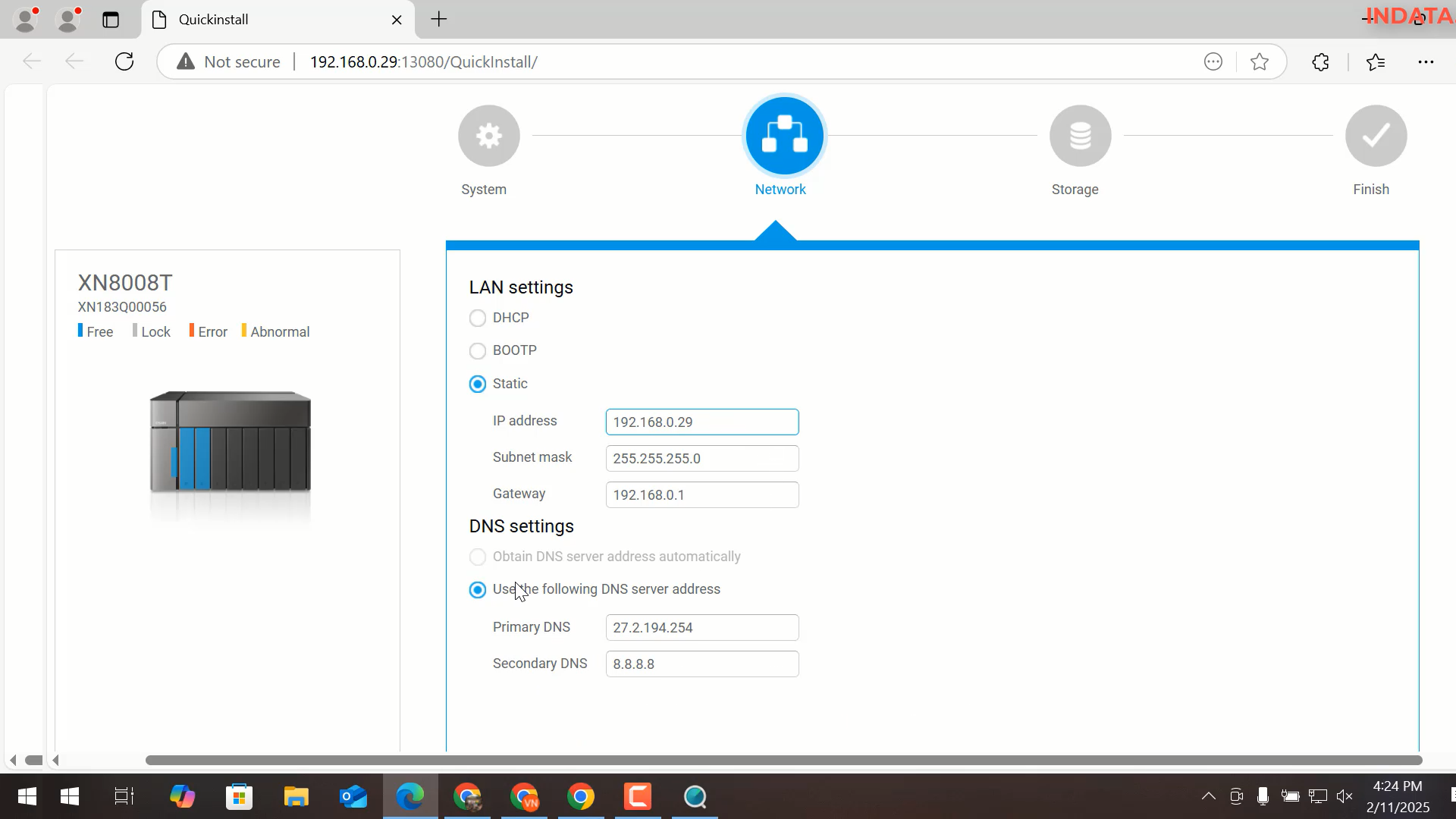Click the Error legend label
This screenshot has height=819, width=1456.
(212, 332)
